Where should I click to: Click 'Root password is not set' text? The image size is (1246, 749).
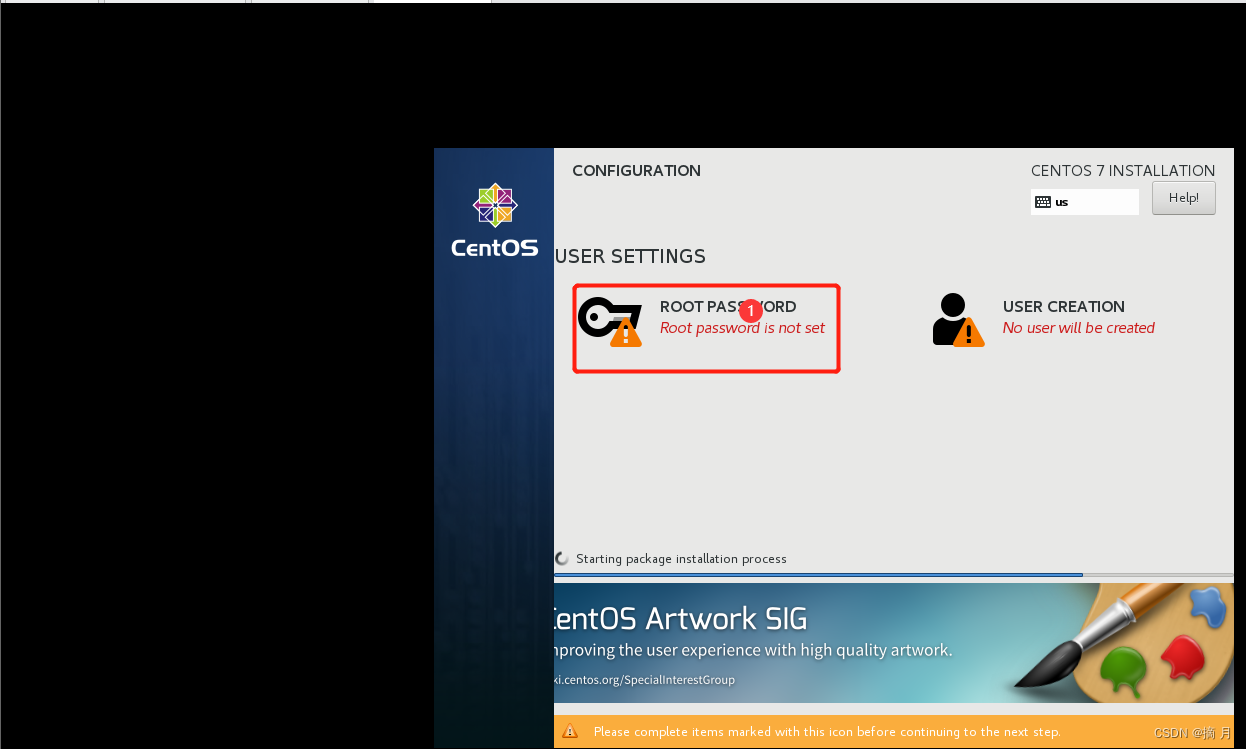click(742, 328)
